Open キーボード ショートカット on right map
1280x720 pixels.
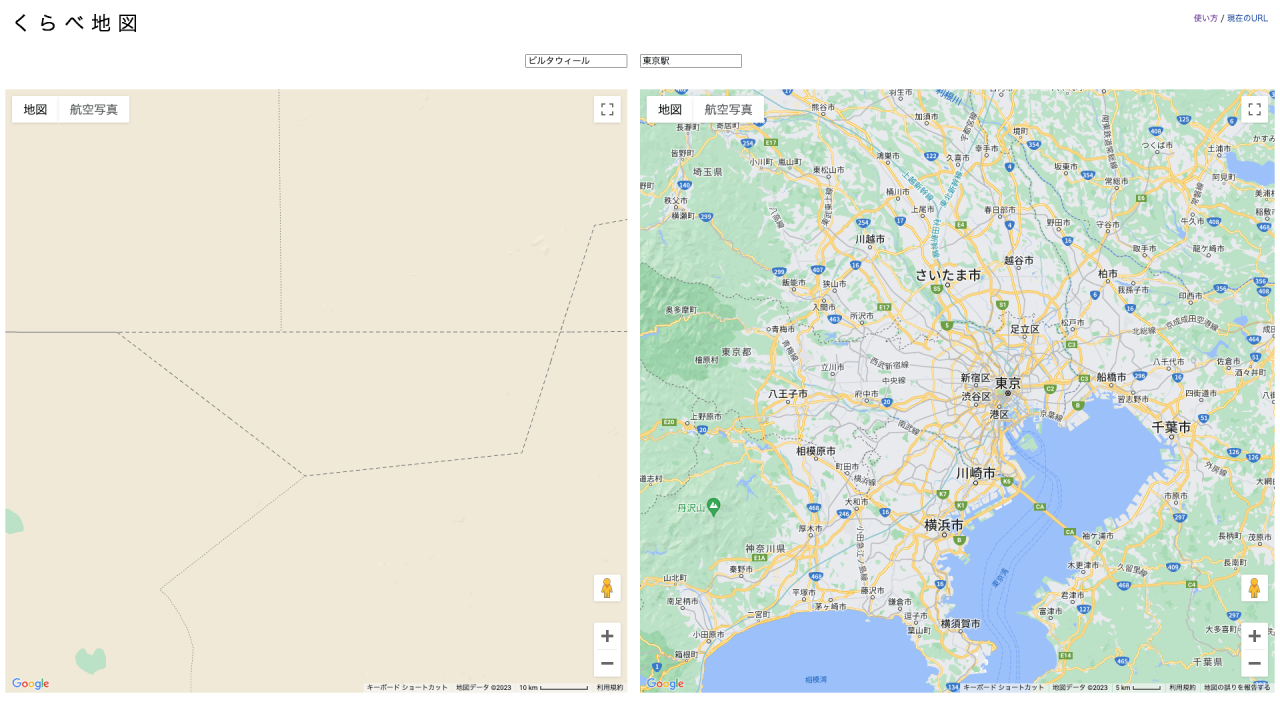click(x=1004, y=687)
